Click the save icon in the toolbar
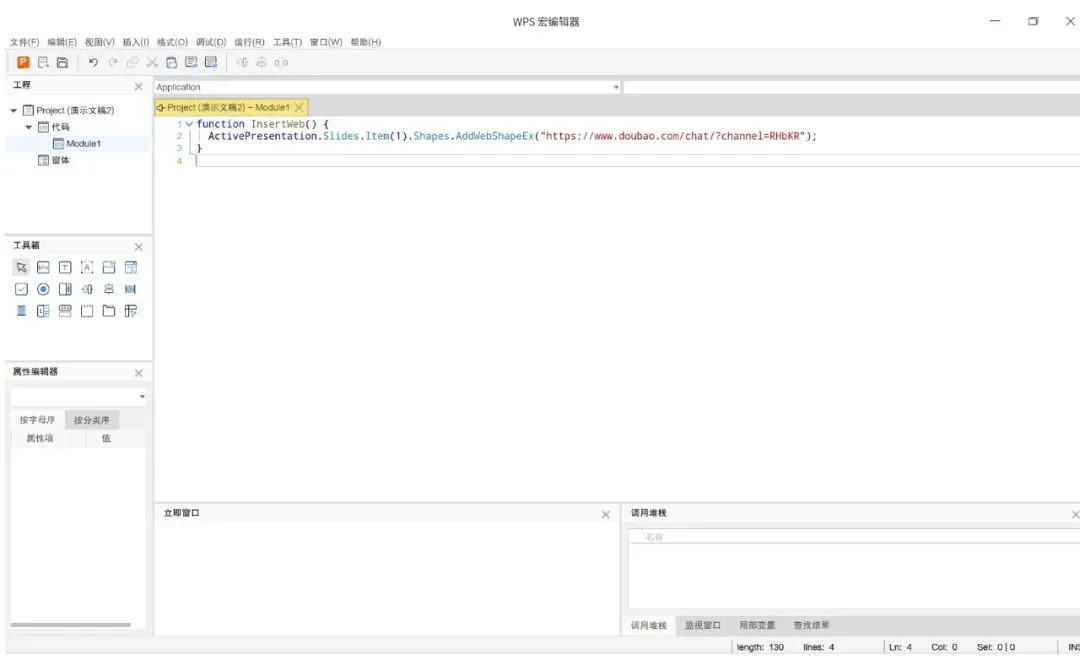 62,62
